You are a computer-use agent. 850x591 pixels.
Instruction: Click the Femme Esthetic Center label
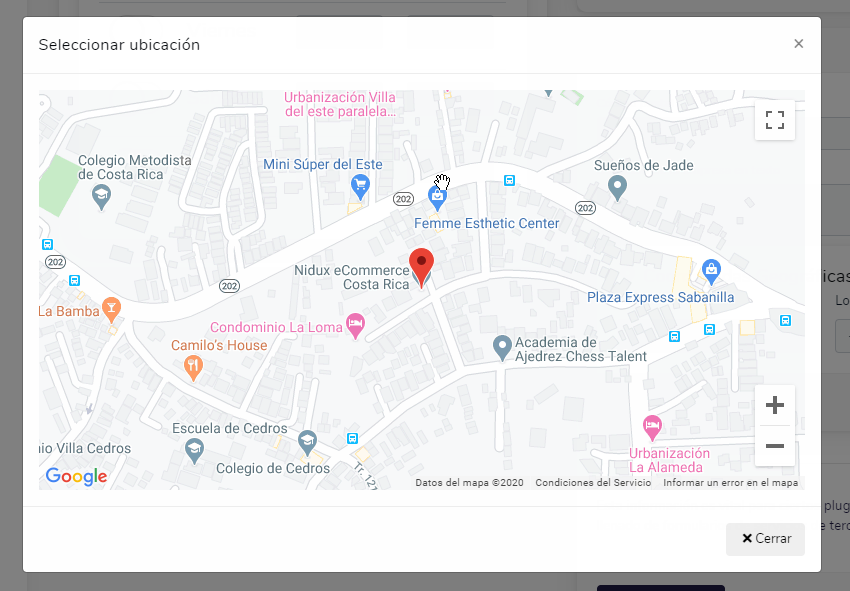[486, 223]
